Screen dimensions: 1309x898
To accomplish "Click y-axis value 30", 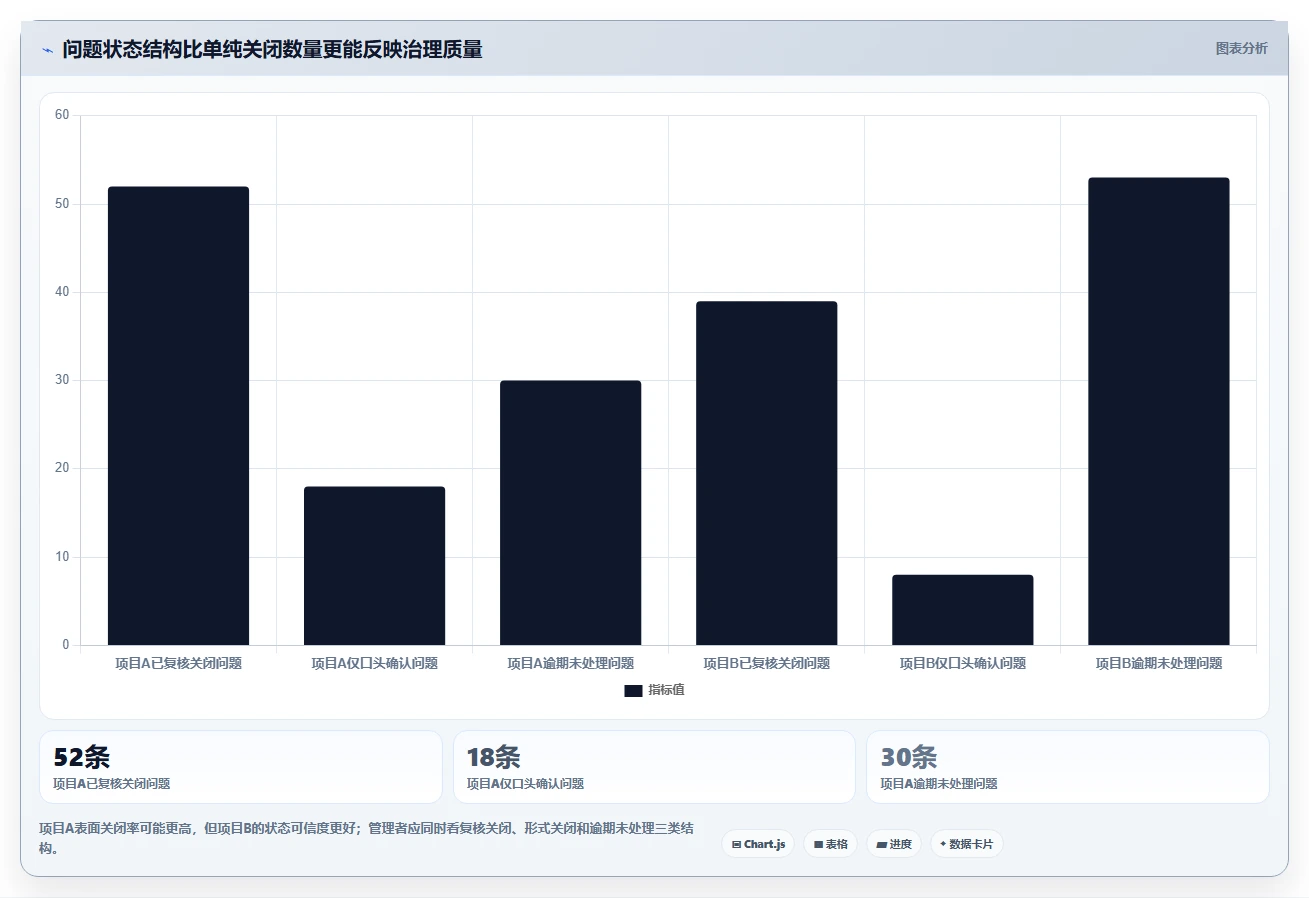I will (x=62, y=380).
